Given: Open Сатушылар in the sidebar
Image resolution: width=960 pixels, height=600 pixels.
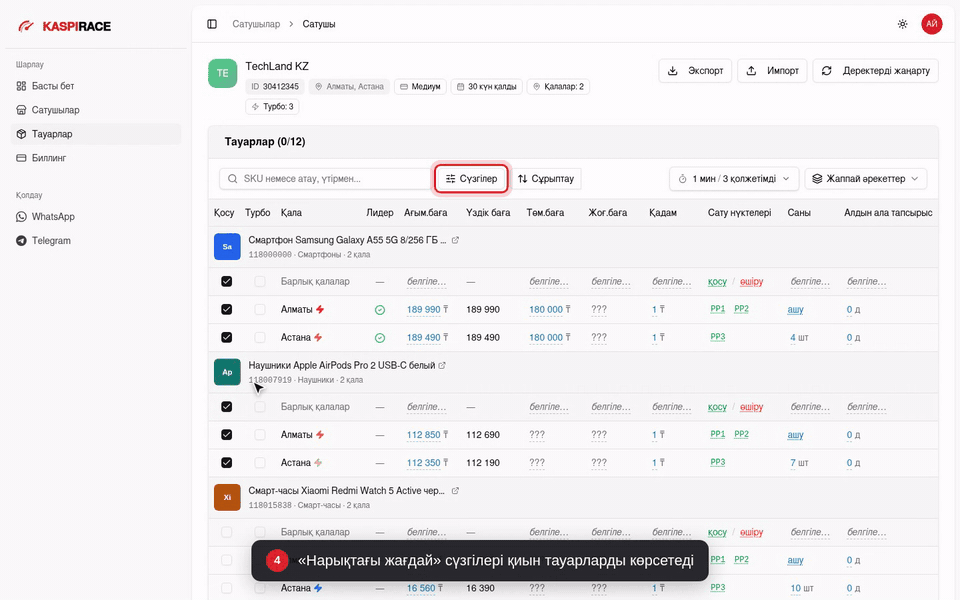Looking at the screenshot, I should [x=96, y=110].
